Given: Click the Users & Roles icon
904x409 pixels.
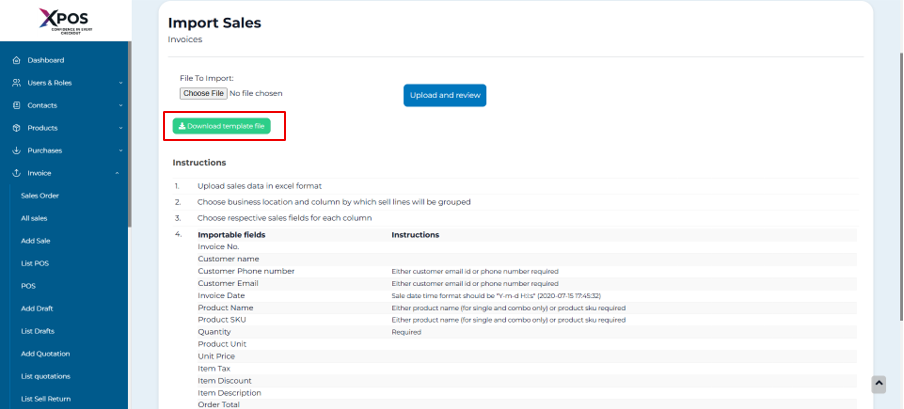Looking at the screenshot, I should coord(17,83).
